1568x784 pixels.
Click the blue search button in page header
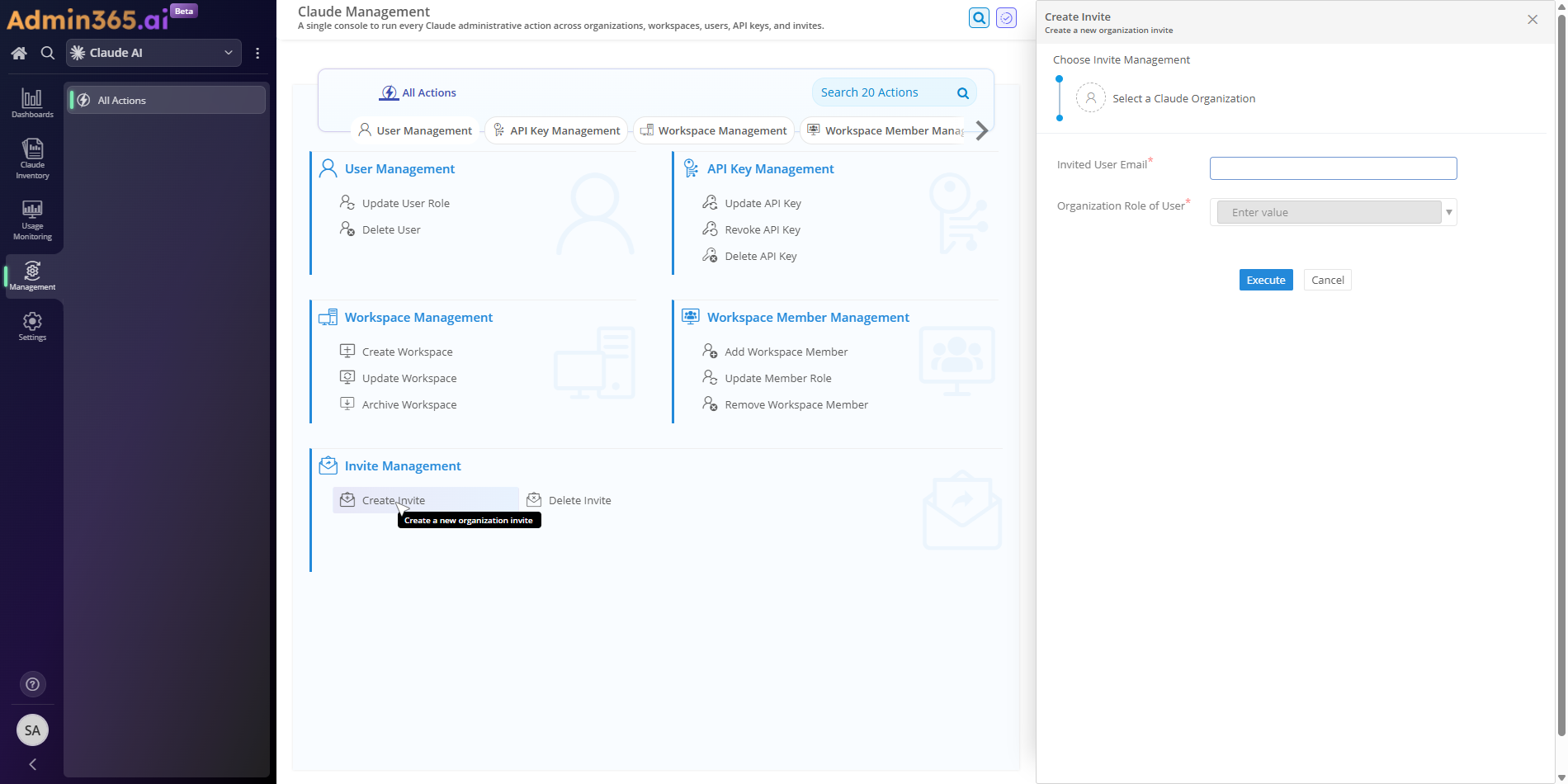[979, 17]
